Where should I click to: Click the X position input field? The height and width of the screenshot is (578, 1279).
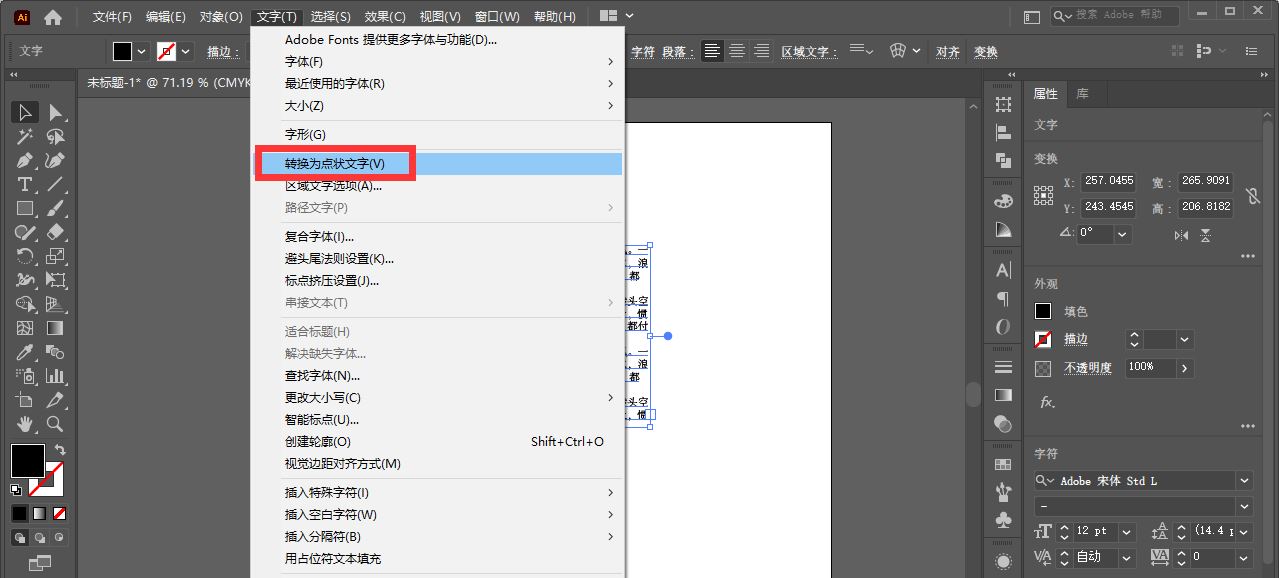(1108, 181)
